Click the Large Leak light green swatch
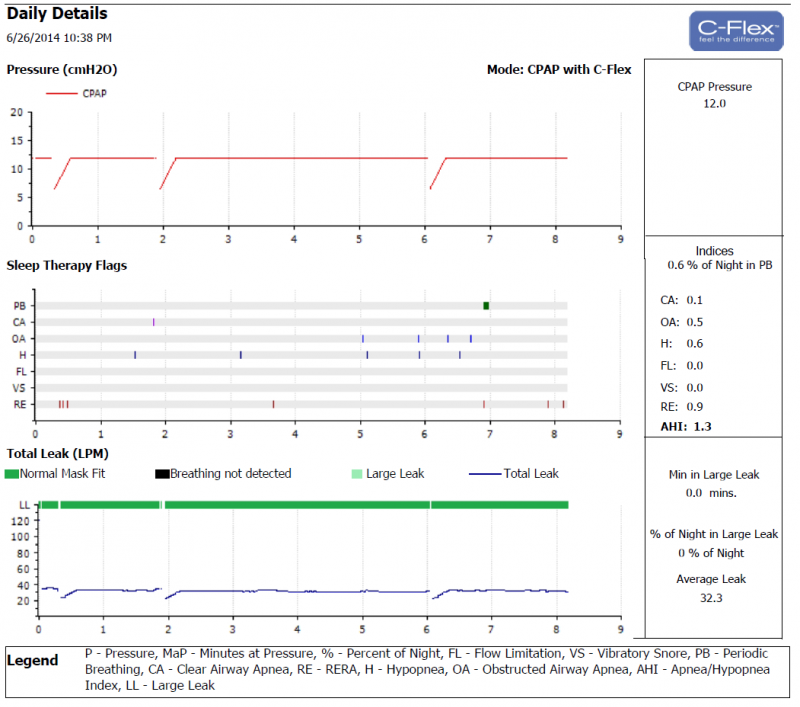 click(357, 474)
